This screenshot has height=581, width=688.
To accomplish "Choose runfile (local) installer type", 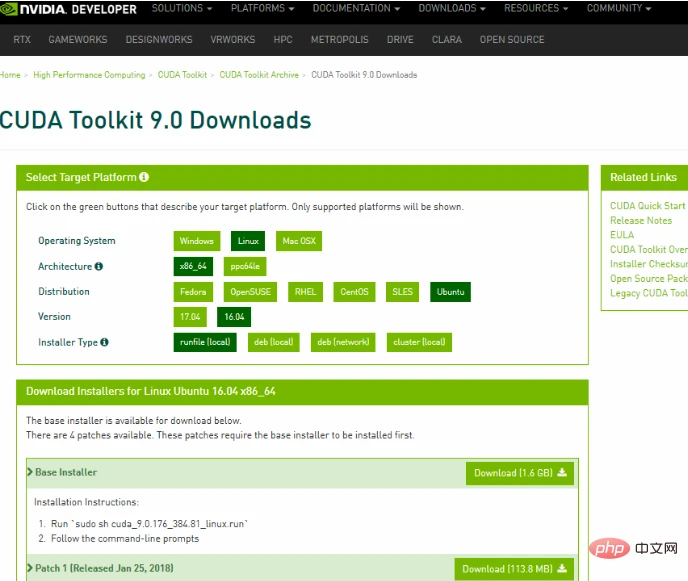I will [205, 342].
